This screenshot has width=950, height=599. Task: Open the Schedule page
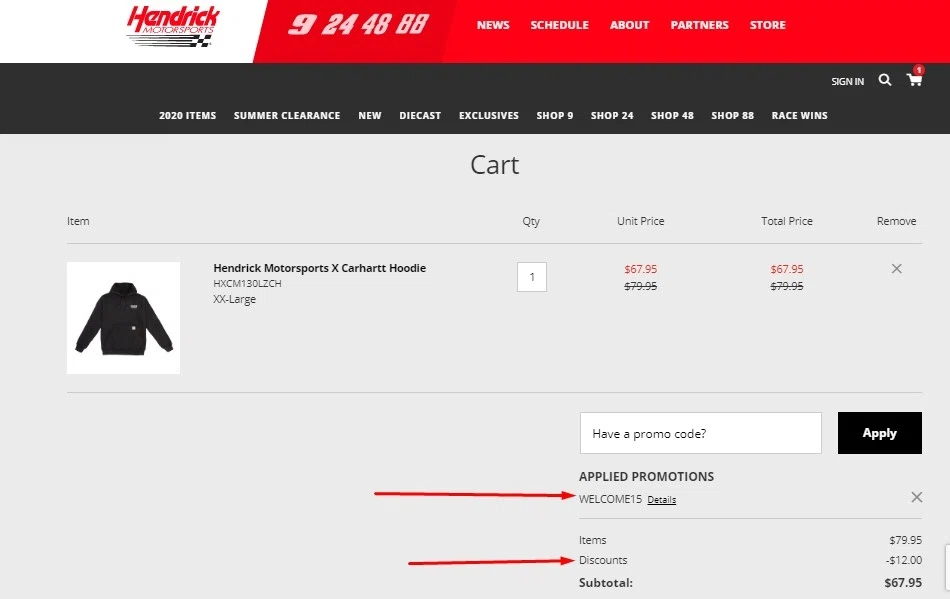pyautogui.click(x=559, y=25)
